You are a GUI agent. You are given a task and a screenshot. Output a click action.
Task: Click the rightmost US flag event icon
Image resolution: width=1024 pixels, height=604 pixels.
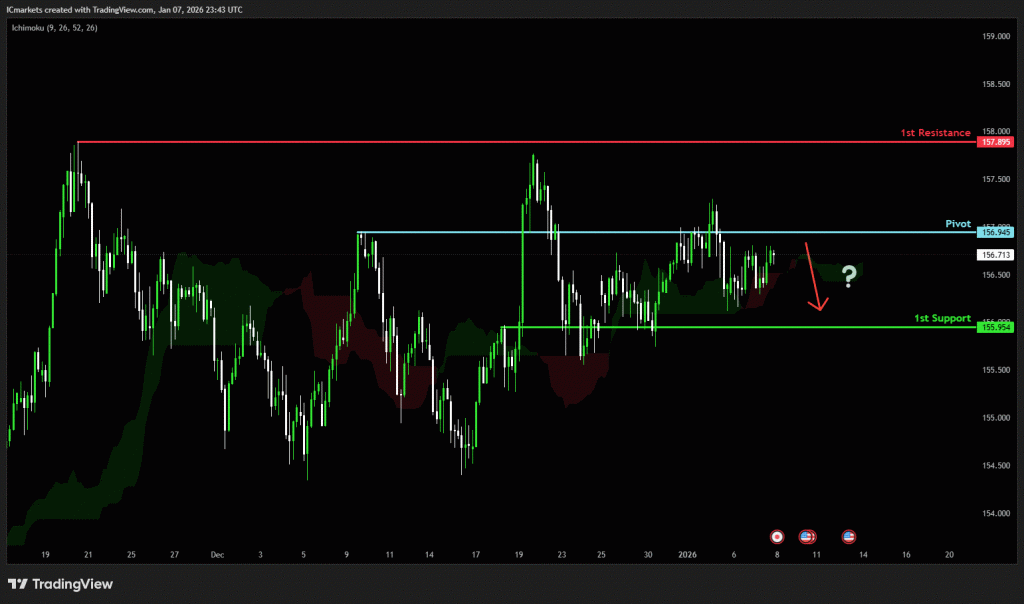pyautogui.click(x=849, y=536)
